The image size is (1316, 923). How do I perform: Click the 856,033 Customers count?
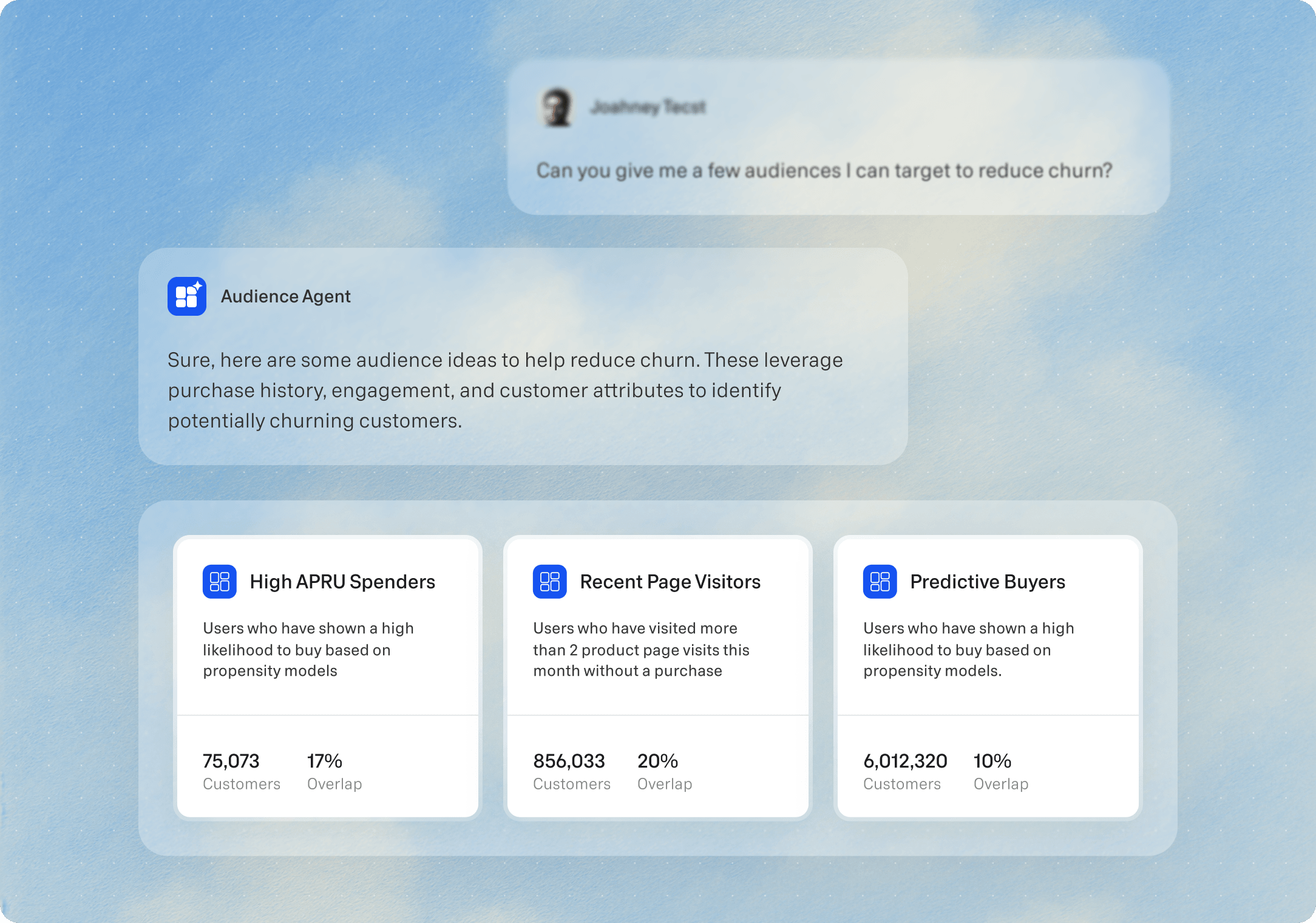point(569,761)
